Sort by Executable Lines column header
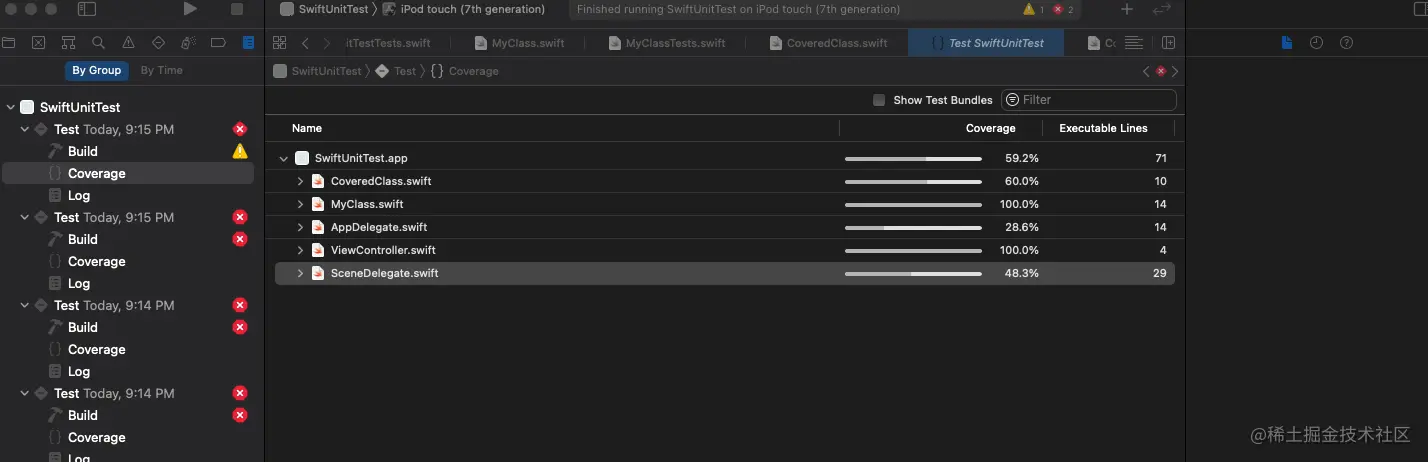This screenshot has width=1428, height=462. [1103, 128]
